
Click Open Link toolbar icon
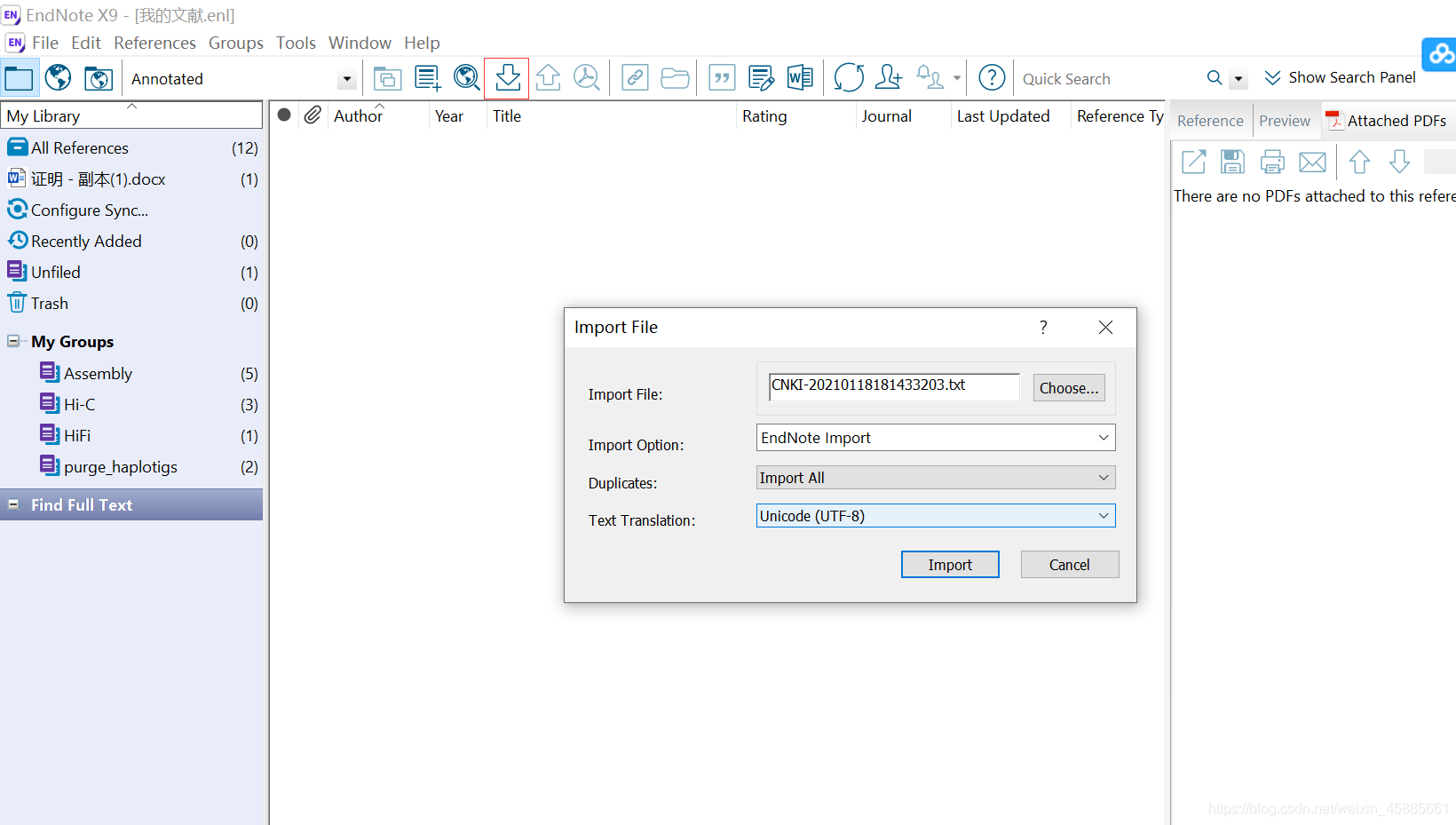(x=635, y=78)
